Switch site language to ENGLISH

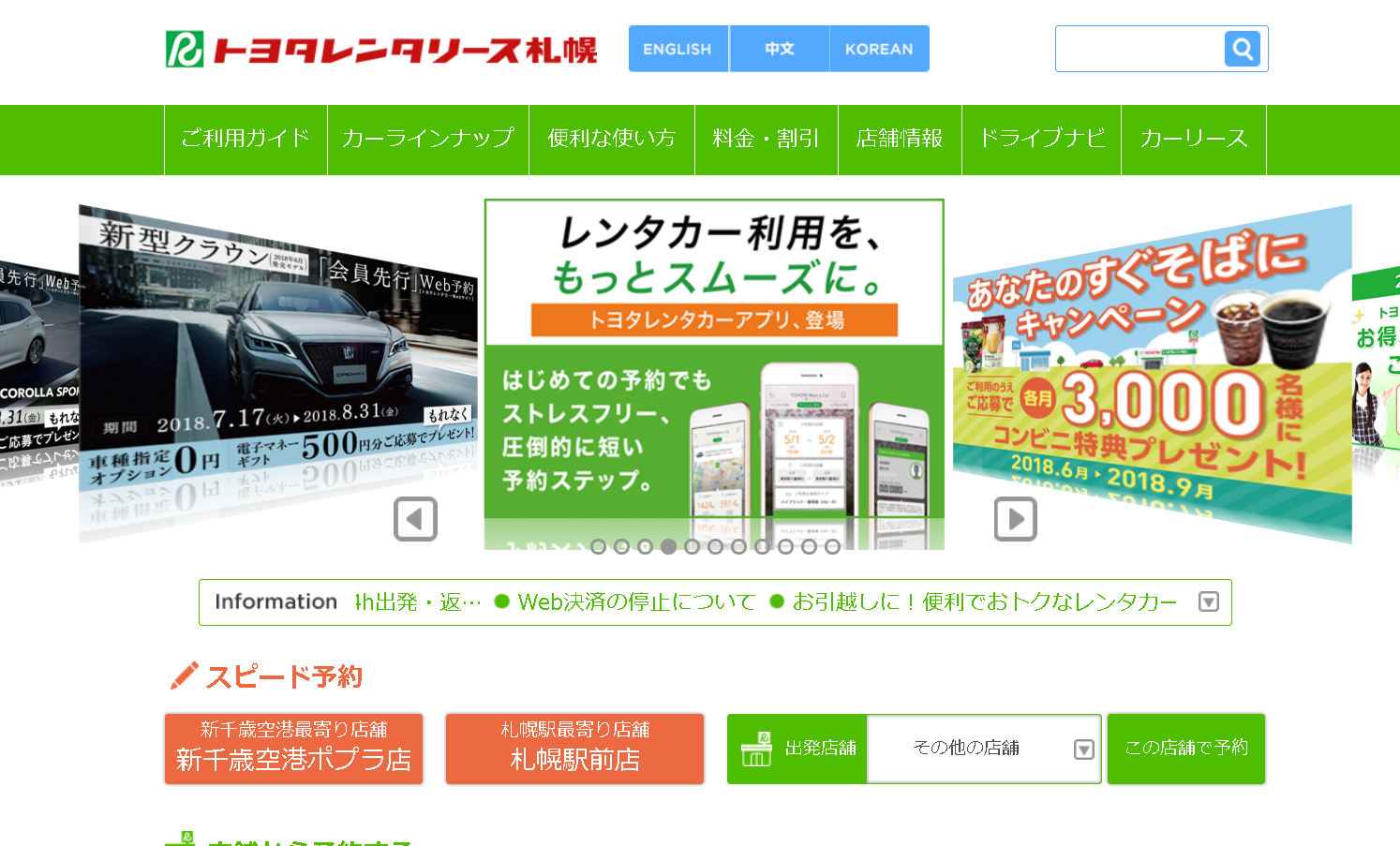(678, 49)
